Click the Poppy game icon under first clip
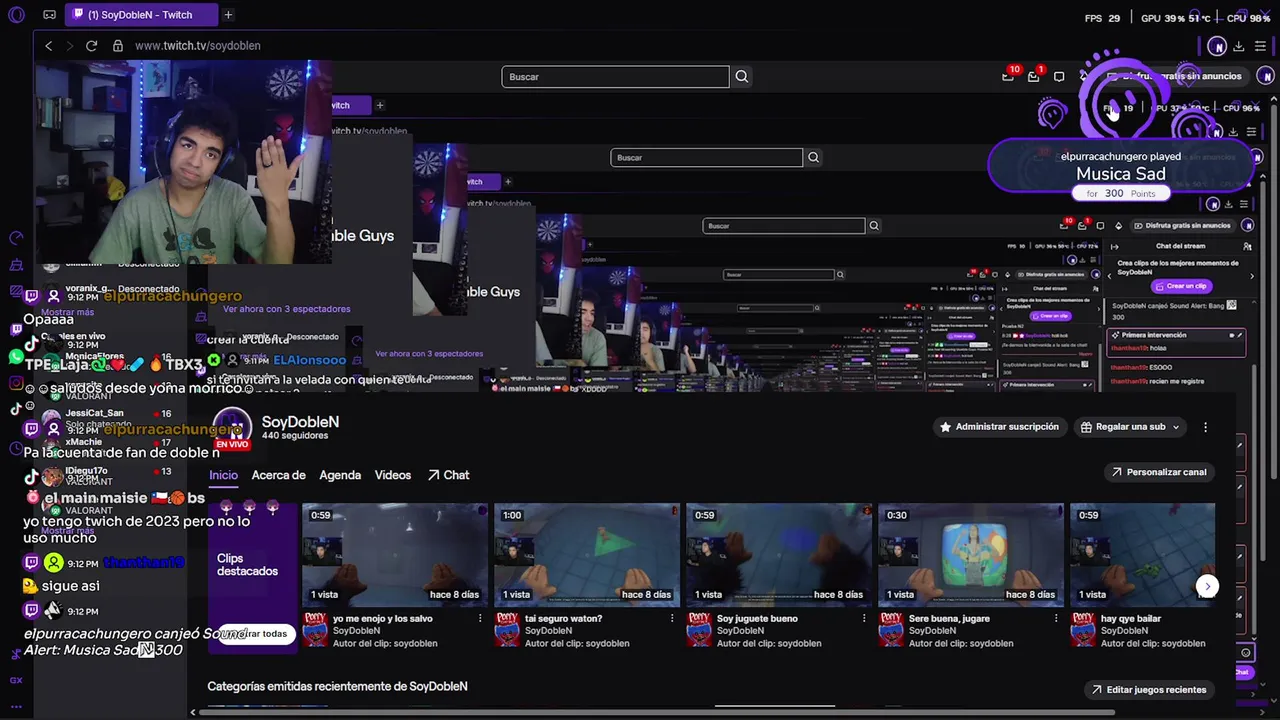This screenshot has height=720, width=1280. point(315,630)
